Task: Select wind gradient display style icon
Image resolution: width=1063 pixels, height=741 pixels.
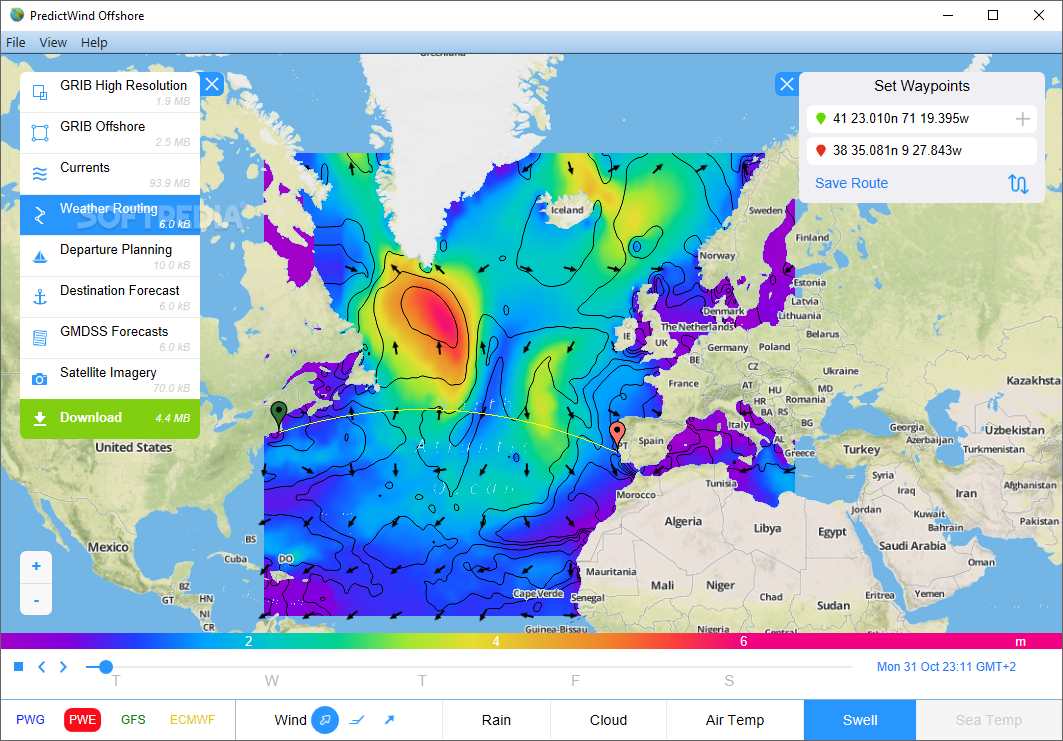Action: pos(325,720)
